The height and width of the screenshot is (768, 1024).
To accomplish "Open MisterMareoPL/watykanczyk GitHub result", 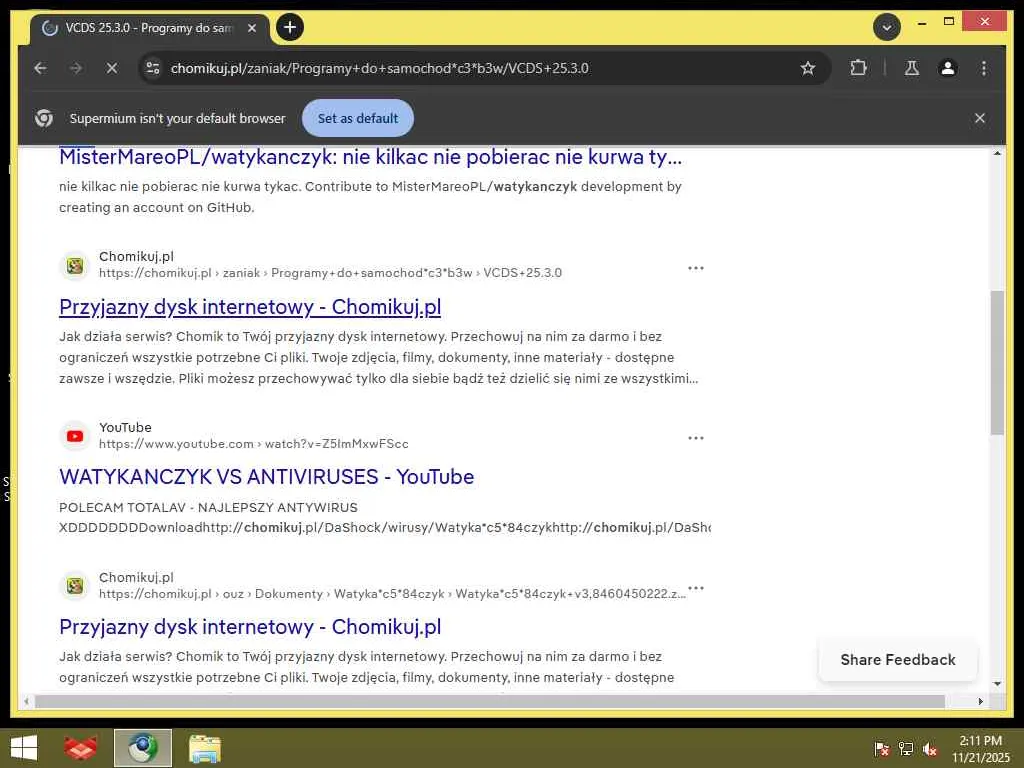I will (370, 157).
